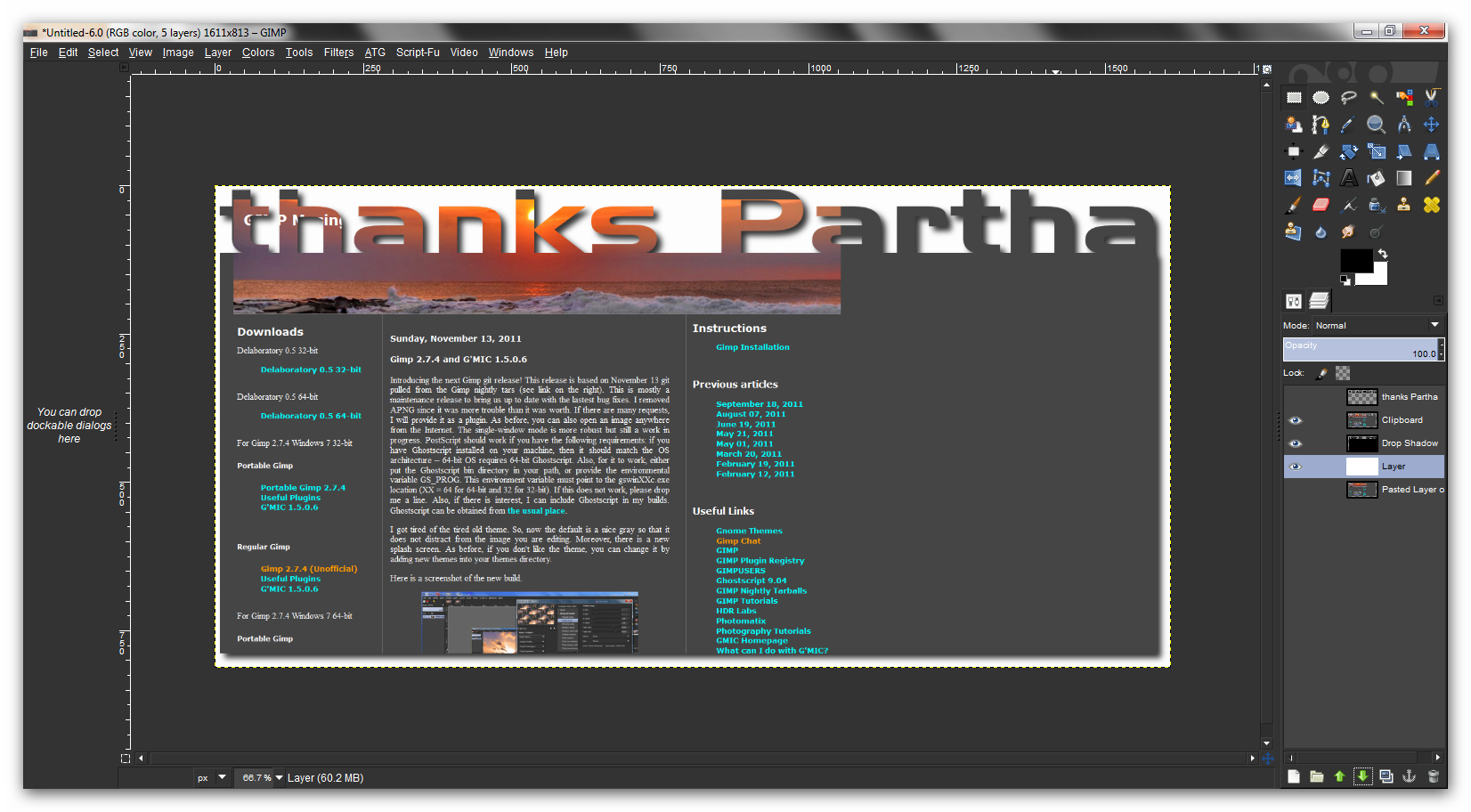Adjust the layer Opacity slider
This screenshot has width=1471, height=812.
point(1361,349)
